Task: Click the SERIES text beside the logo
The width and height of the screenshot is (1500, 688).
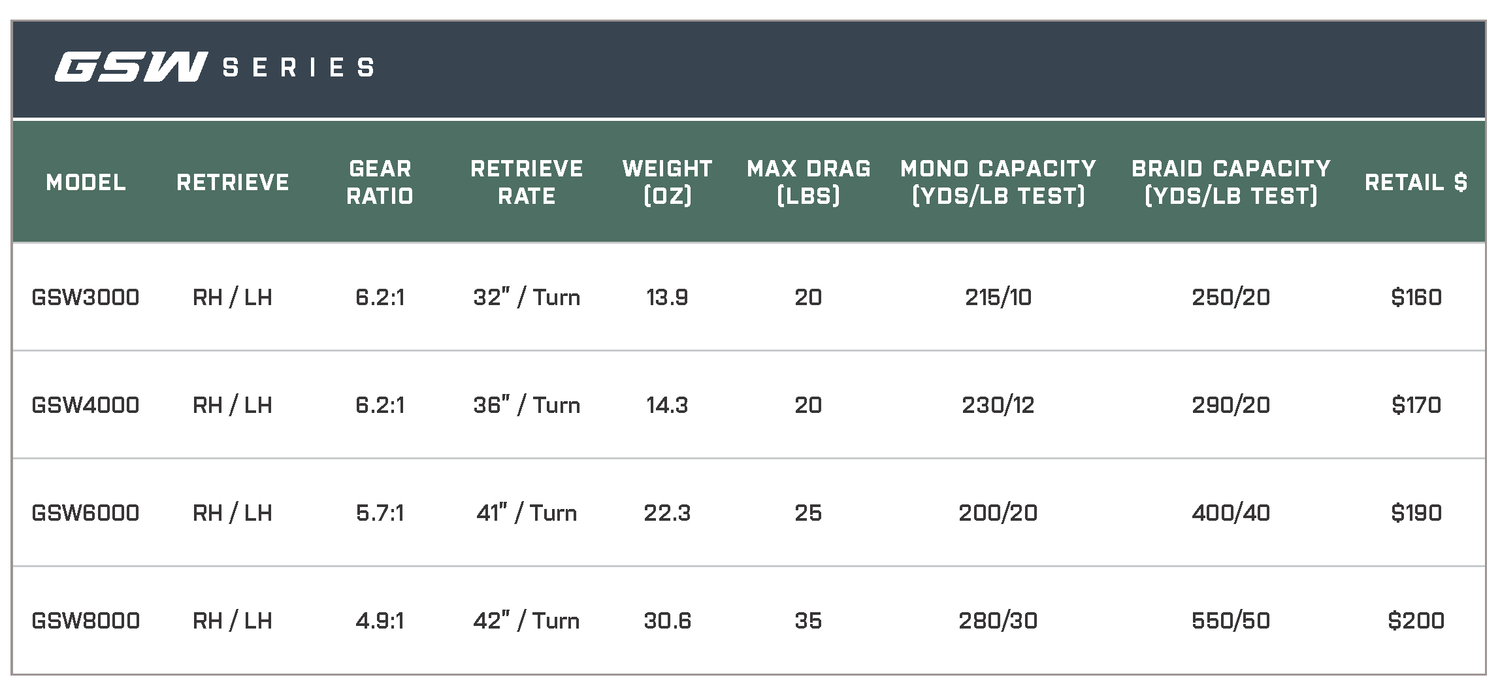Action: (x=298, y=68)
